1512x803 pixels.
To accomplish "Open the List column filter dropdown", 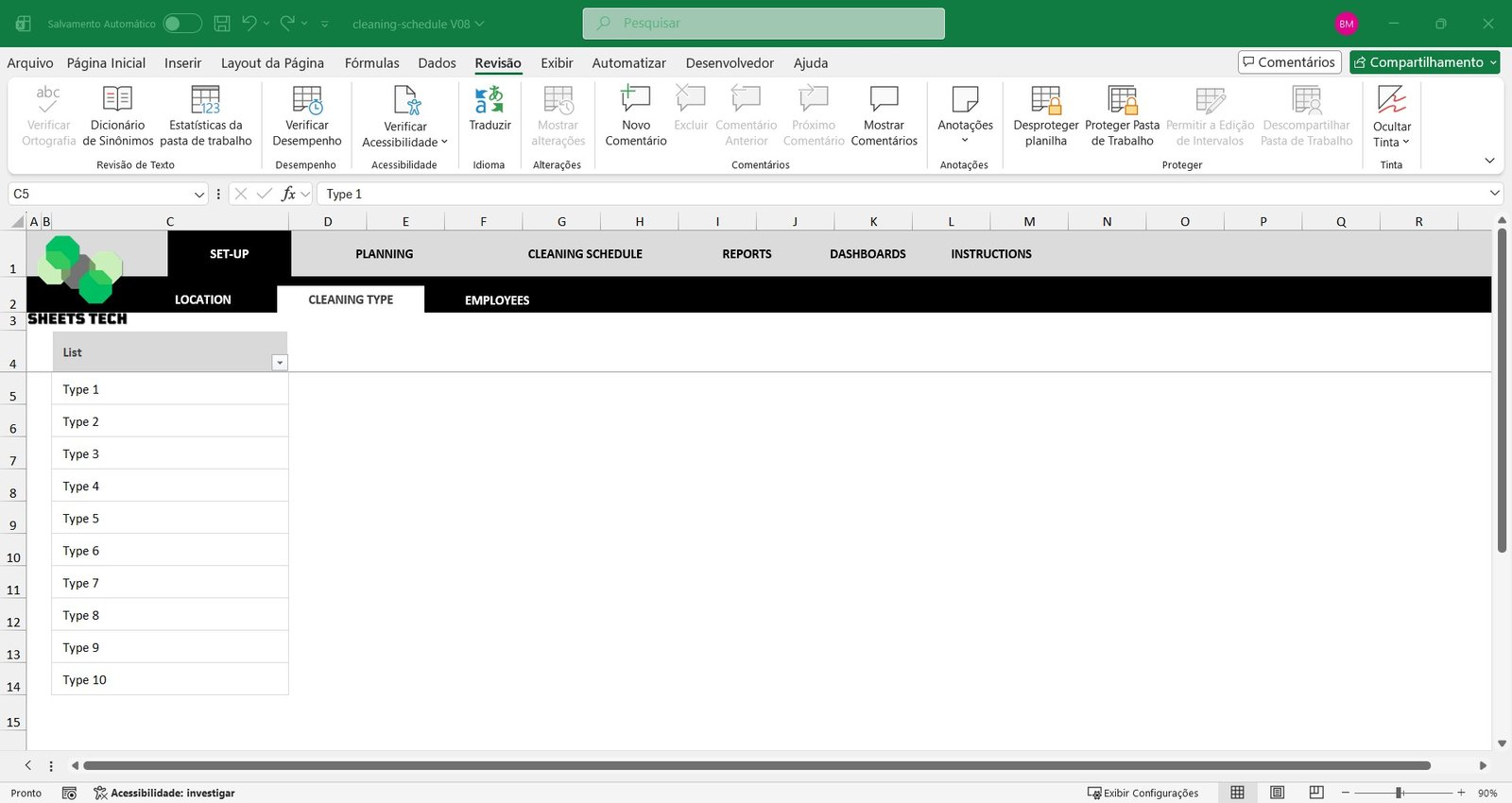I will 279,363.
